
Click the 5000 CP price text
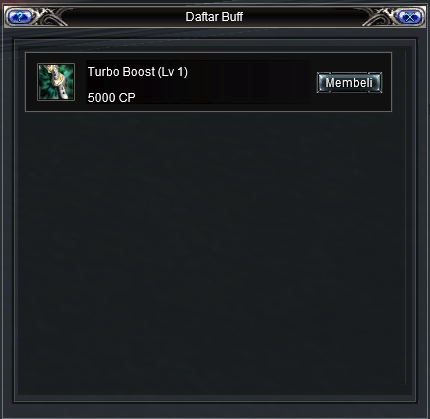[x=111, y=98]
